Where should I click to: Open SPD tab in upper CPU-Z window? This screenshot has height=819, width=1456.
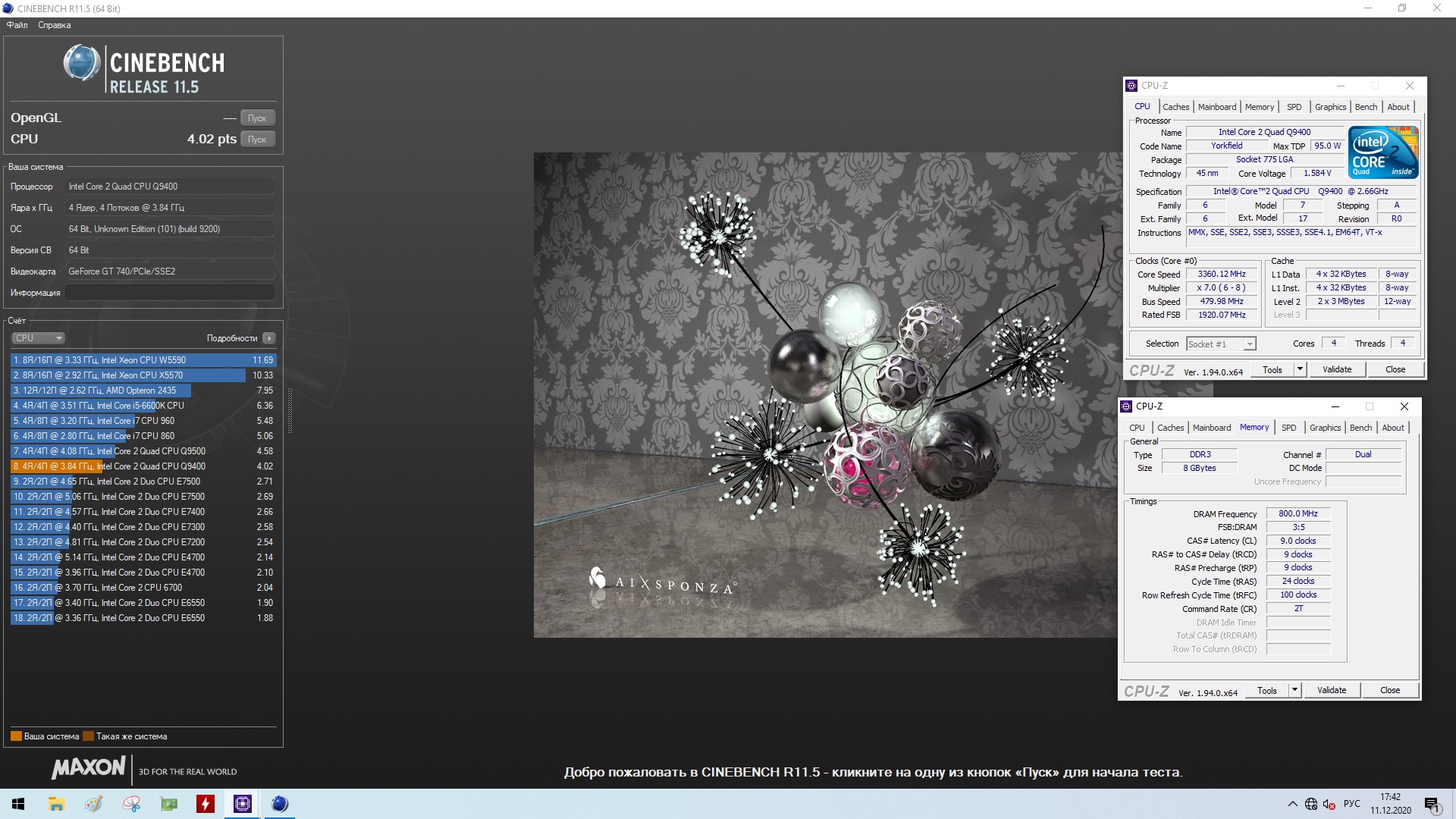coord(1294,107)
